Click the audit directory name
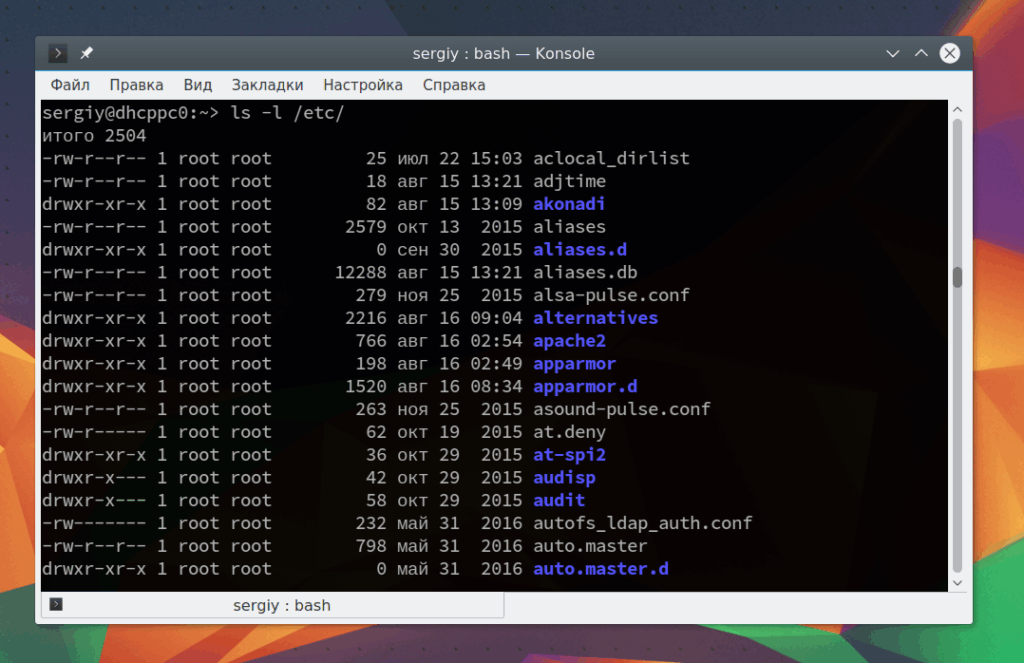The height and width of the screenshot is (663, 1024). (x=559, y=500)
